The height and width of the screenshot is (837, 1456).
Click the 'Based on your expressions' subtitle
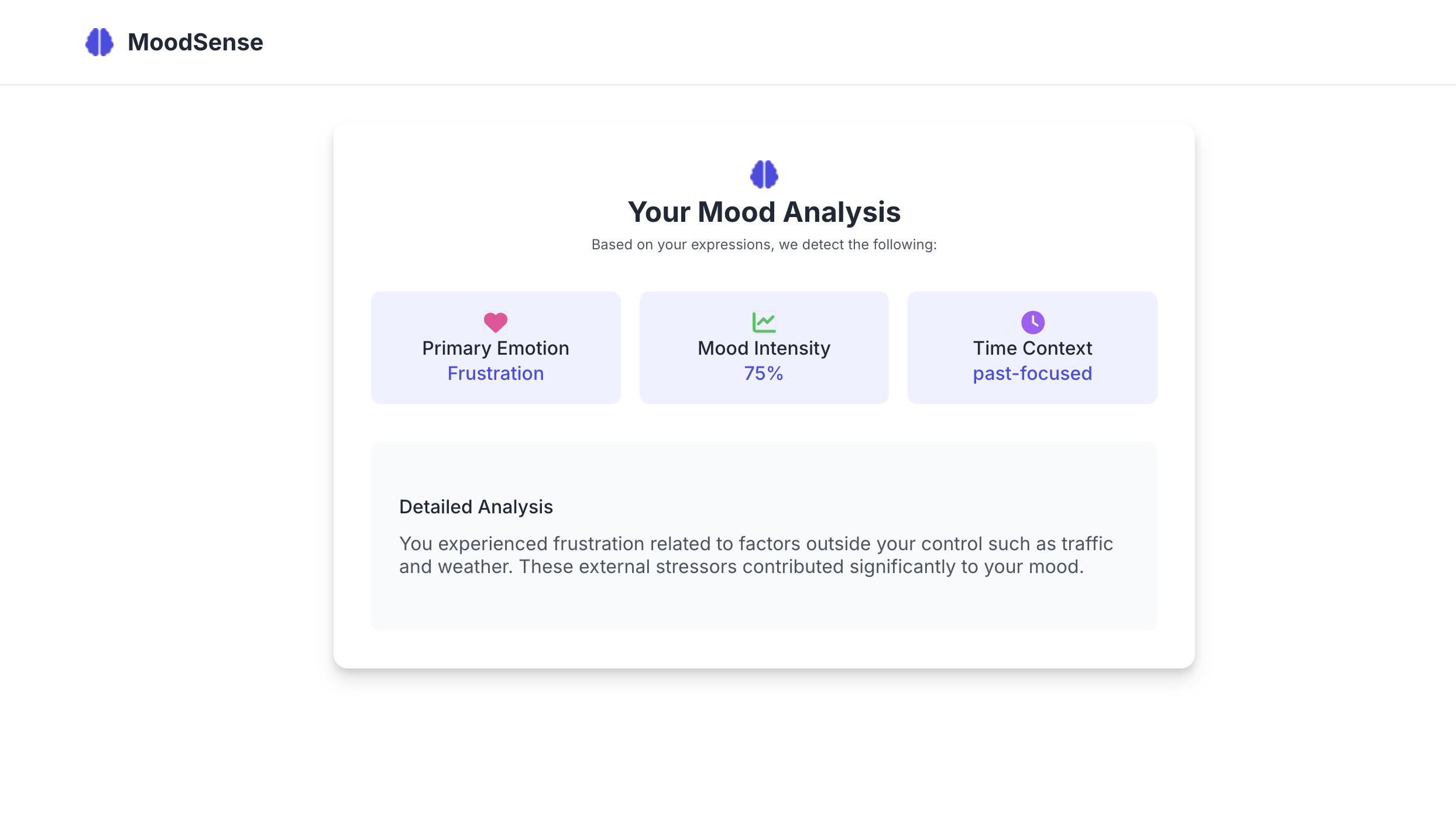click(764, 245)
